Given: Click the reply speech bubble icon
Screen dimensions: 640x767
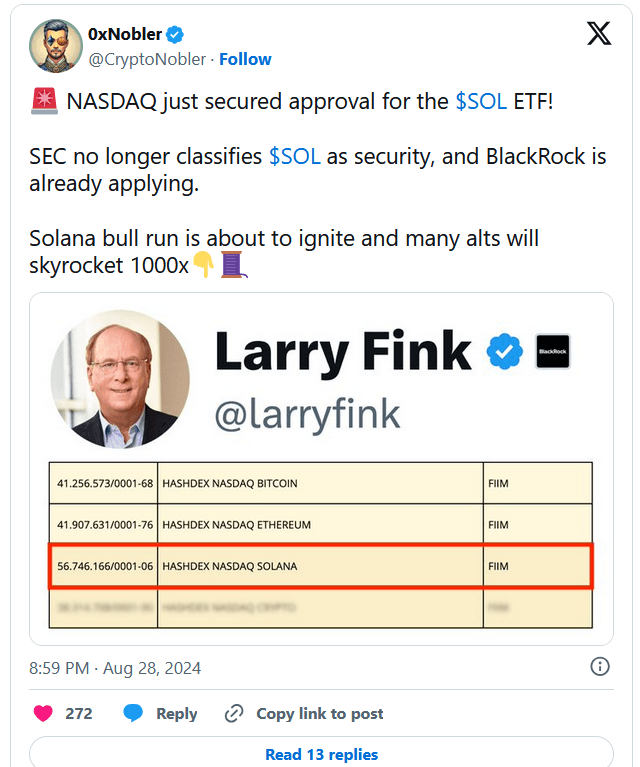Looking at the screenshot, I should (x=133, y=713).
